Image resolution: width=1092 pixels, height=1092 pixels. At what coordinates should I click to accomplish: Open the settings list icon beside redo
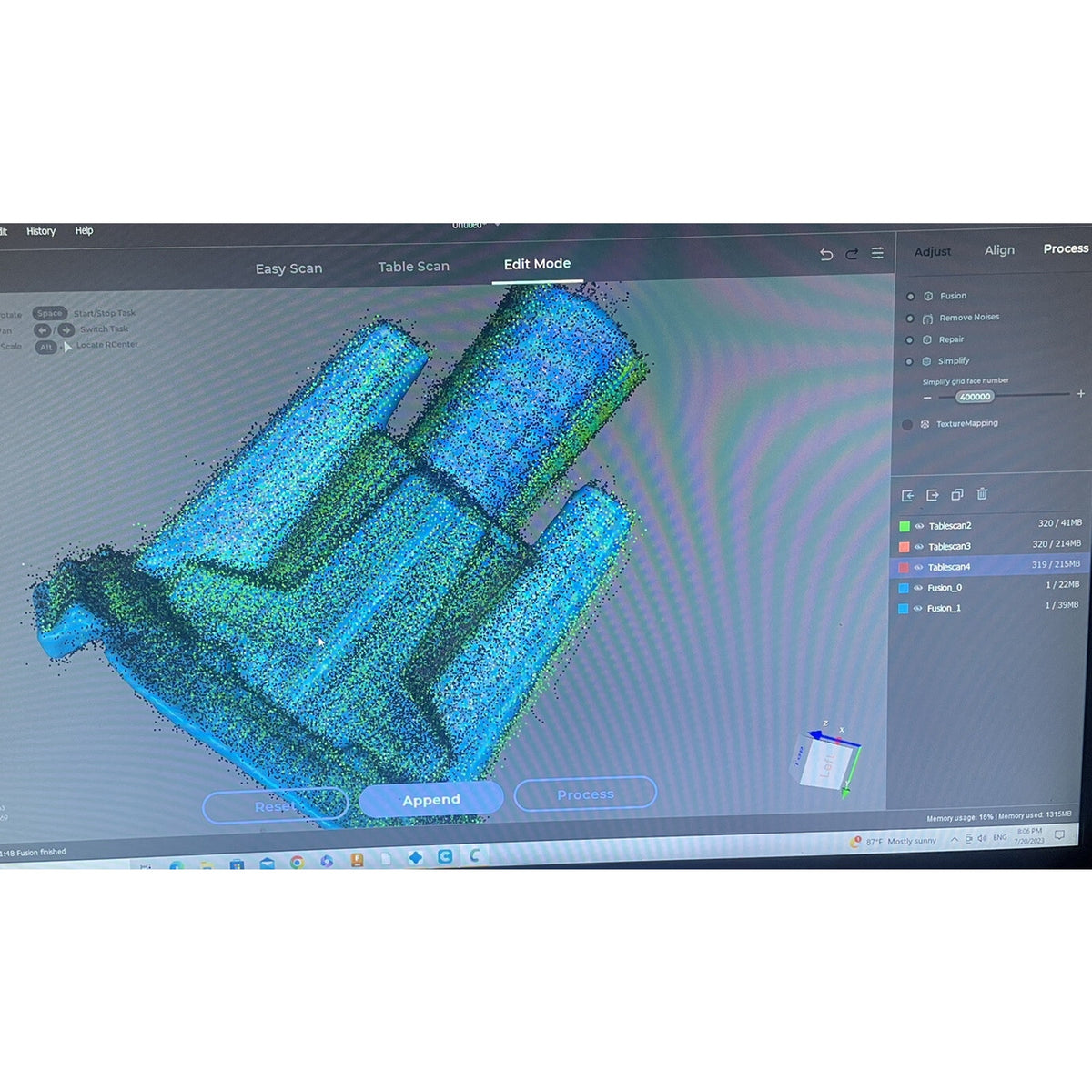877,253
